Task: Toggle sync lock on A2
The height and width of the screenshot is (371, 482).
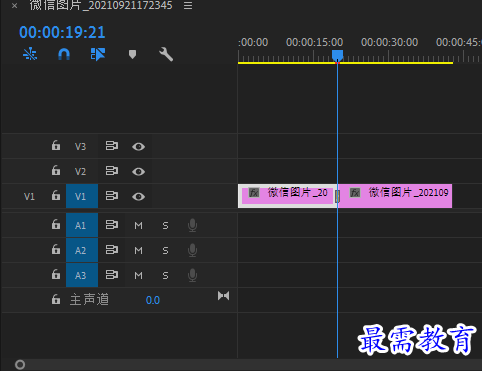Action: pos(112,250)
